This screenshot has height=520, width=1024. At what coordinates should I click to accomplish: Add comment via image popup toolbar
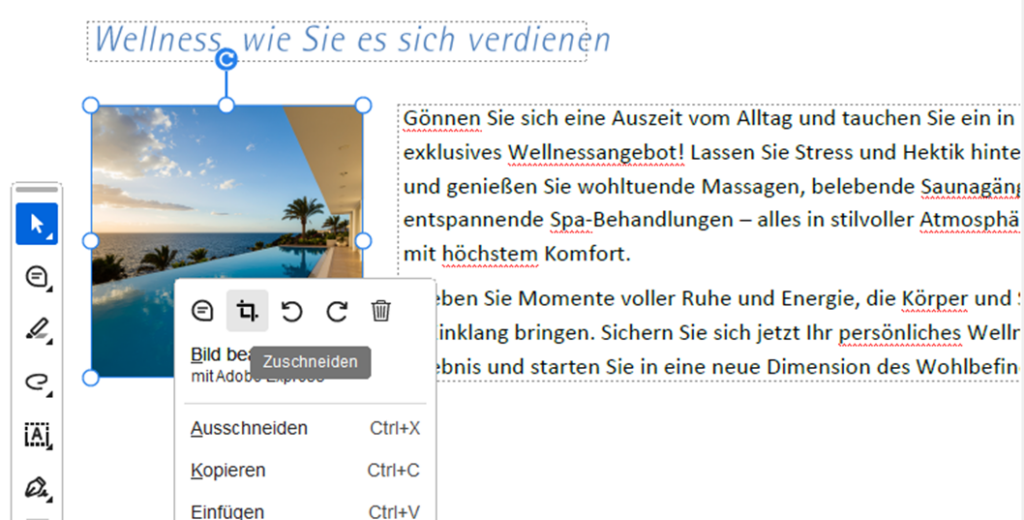click(202, 311)
